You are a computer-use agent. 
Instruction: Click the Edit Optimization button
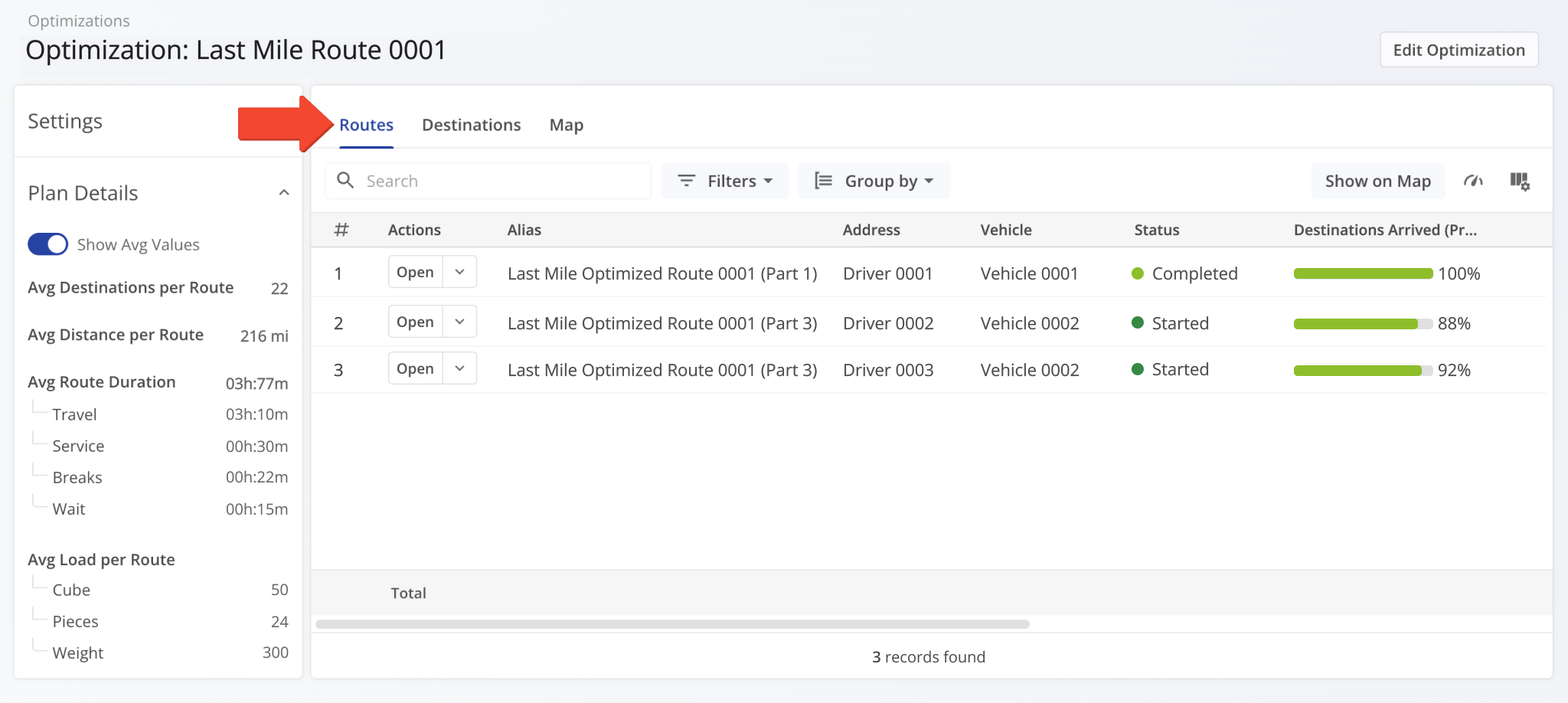[1459, 49]
